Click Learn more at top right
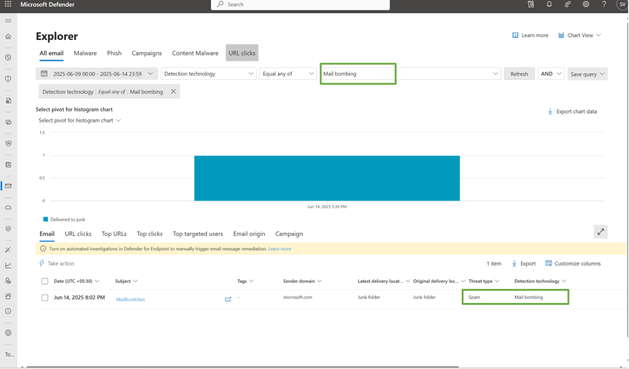The image size is (629, 369). (530, 35)
